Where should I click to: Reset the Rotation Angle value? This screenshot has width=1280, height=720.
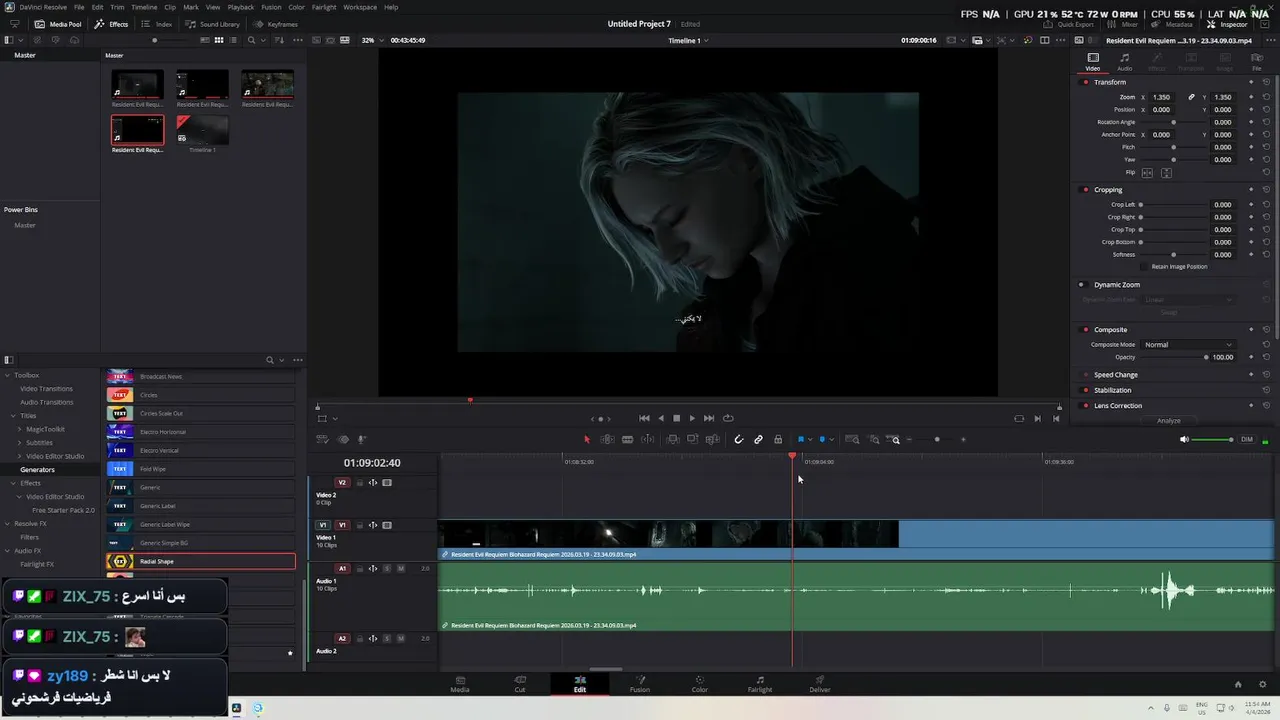tap(1266, 122)
